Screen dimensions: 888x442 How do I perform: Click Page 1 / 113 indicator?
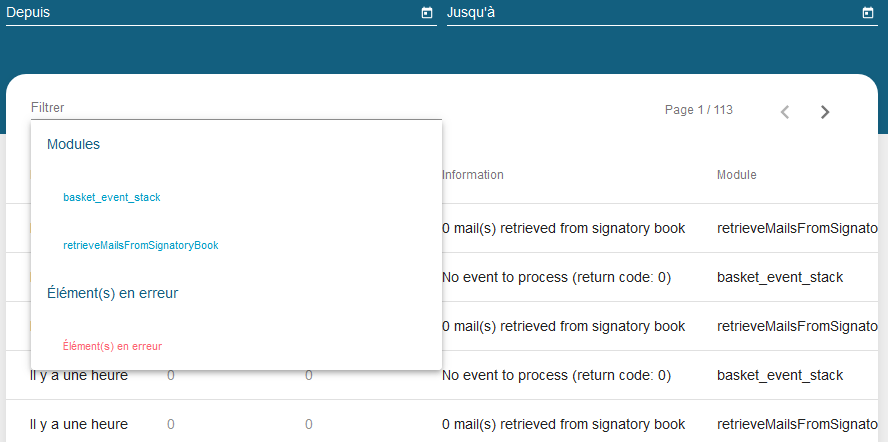click(x=699, y=110)
